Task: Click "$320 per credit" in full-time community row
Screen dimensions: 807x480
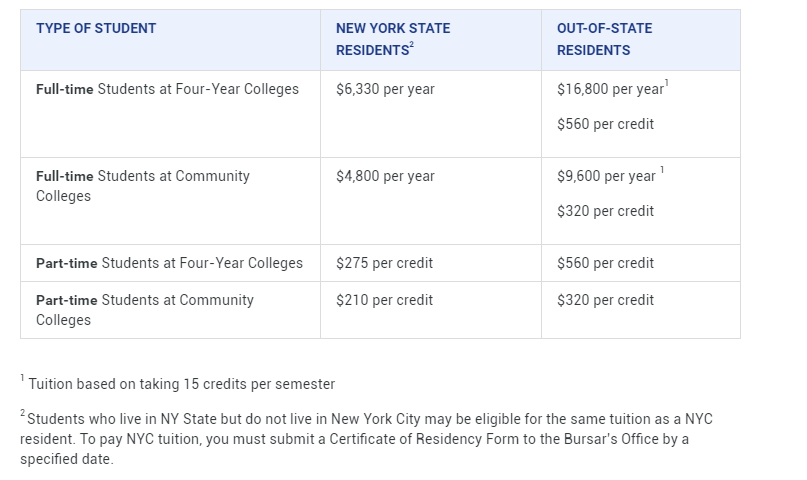Action: coord(605,211)
